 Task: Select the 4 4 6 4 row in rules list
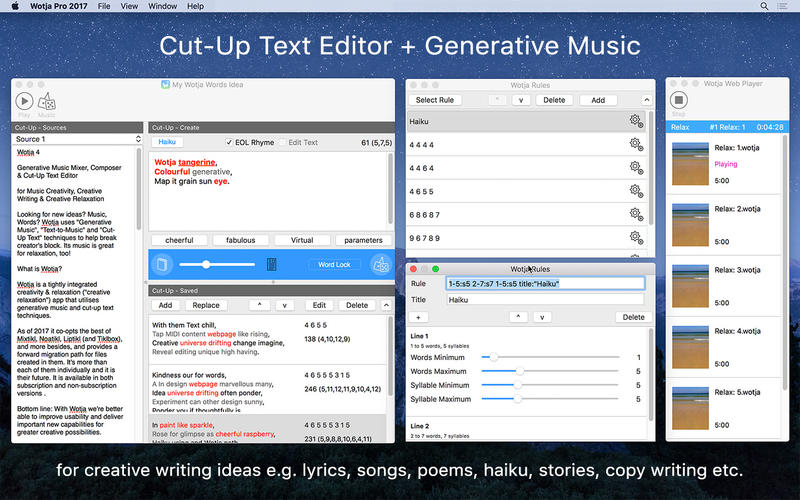point(527,168)
